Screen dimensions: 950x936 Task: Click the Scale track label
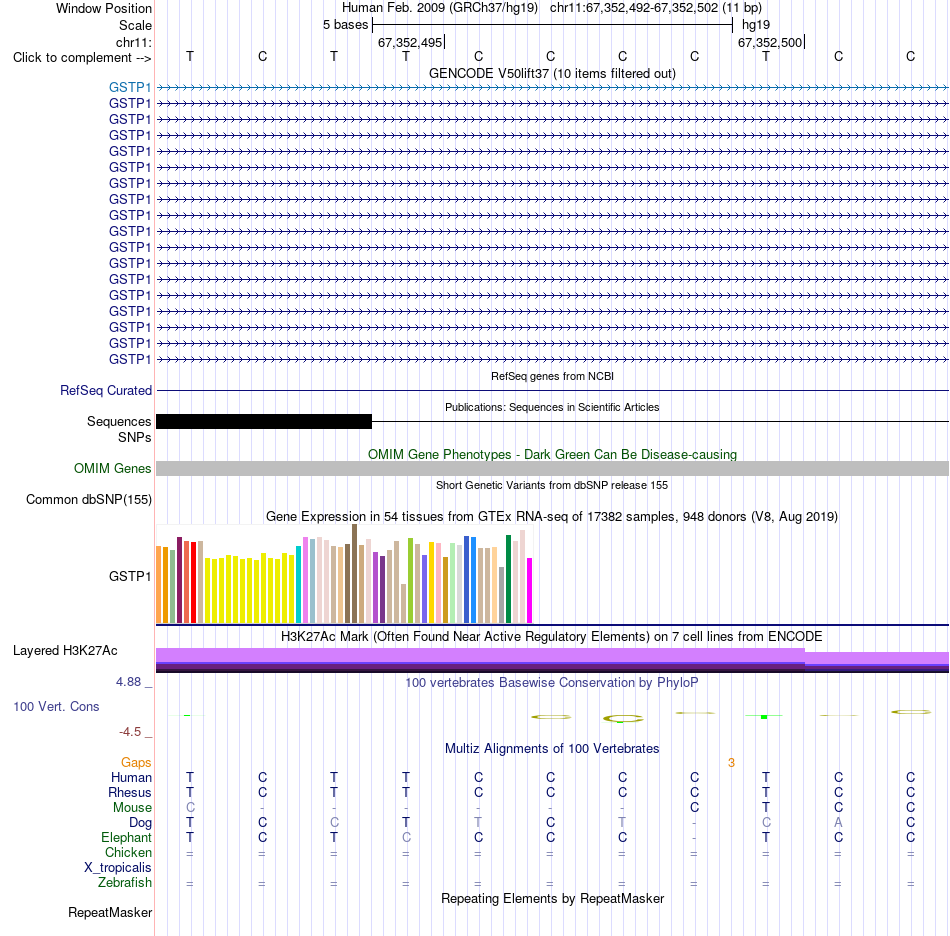pos(135,25)
